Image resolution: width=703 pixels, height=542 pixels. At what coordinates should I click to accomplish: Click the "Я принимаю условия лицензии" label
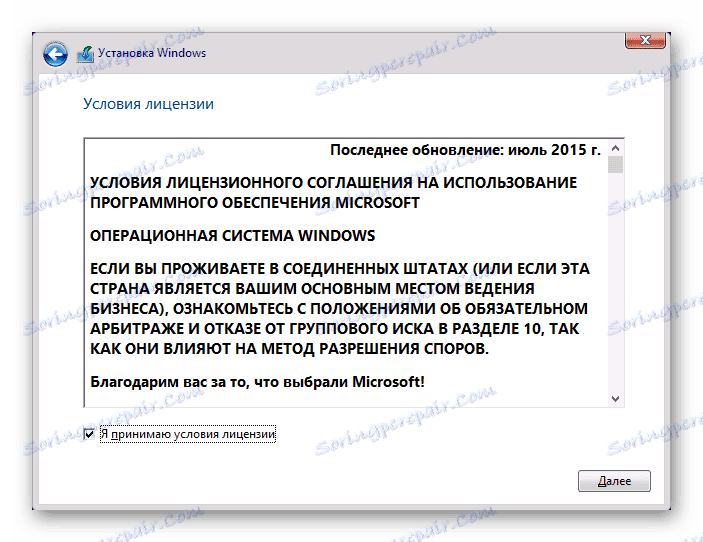[x=188, y=434]
